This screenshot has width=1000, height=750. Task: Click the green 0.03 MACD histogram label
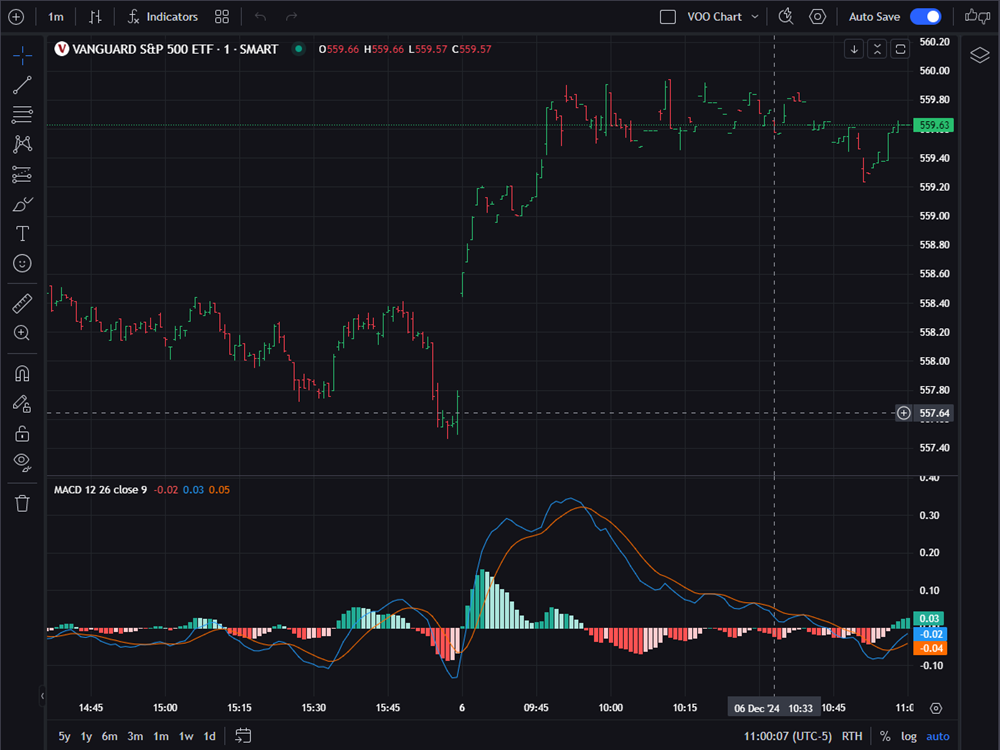point(929,618)
